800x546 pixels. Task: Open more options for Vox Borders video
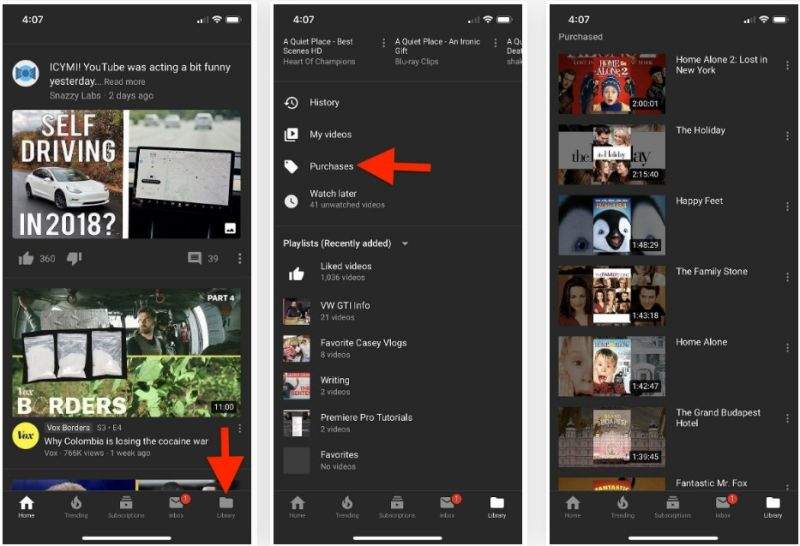(239, 429)
